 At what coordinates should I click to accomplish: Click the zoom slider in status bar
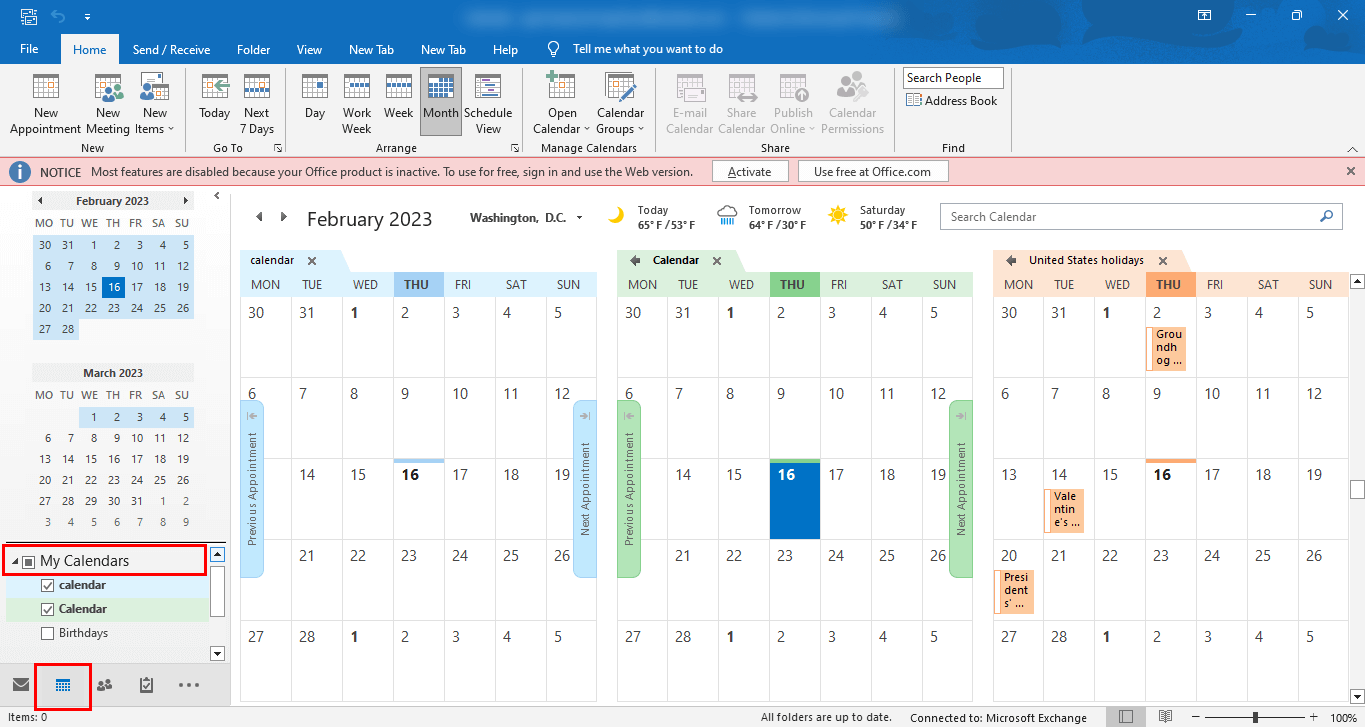tap(1255, 717)
